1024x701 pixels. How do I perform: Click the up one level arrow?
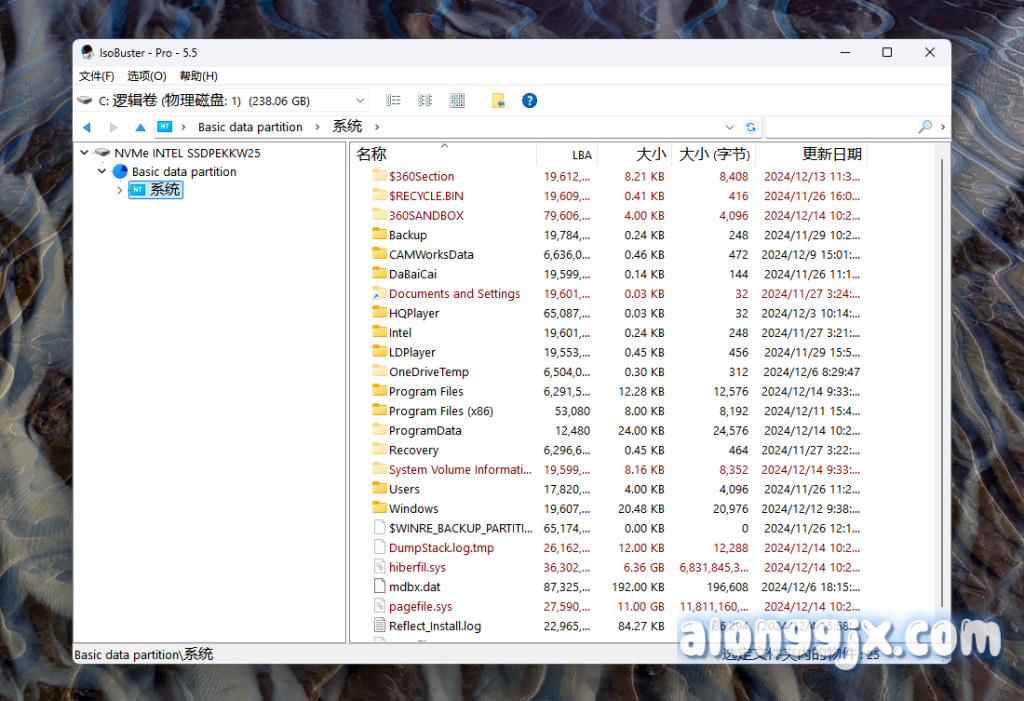140,127
